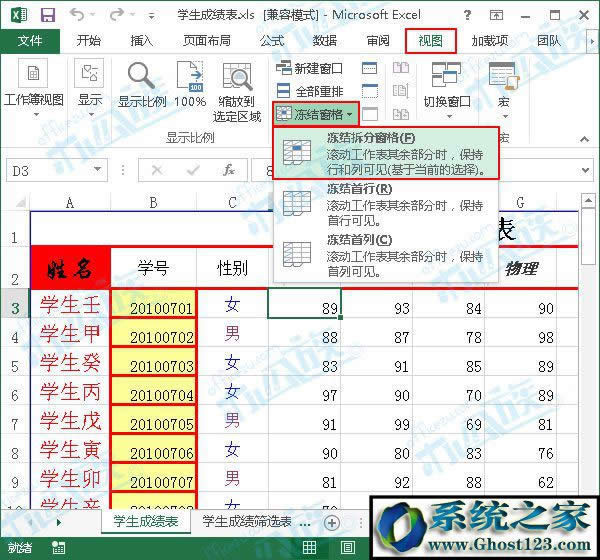The height and width of the screenshot is (560, 600).
Task: Click Zoom to Selection (缩放到选定区域) icon
Action: tap(239, 80)
